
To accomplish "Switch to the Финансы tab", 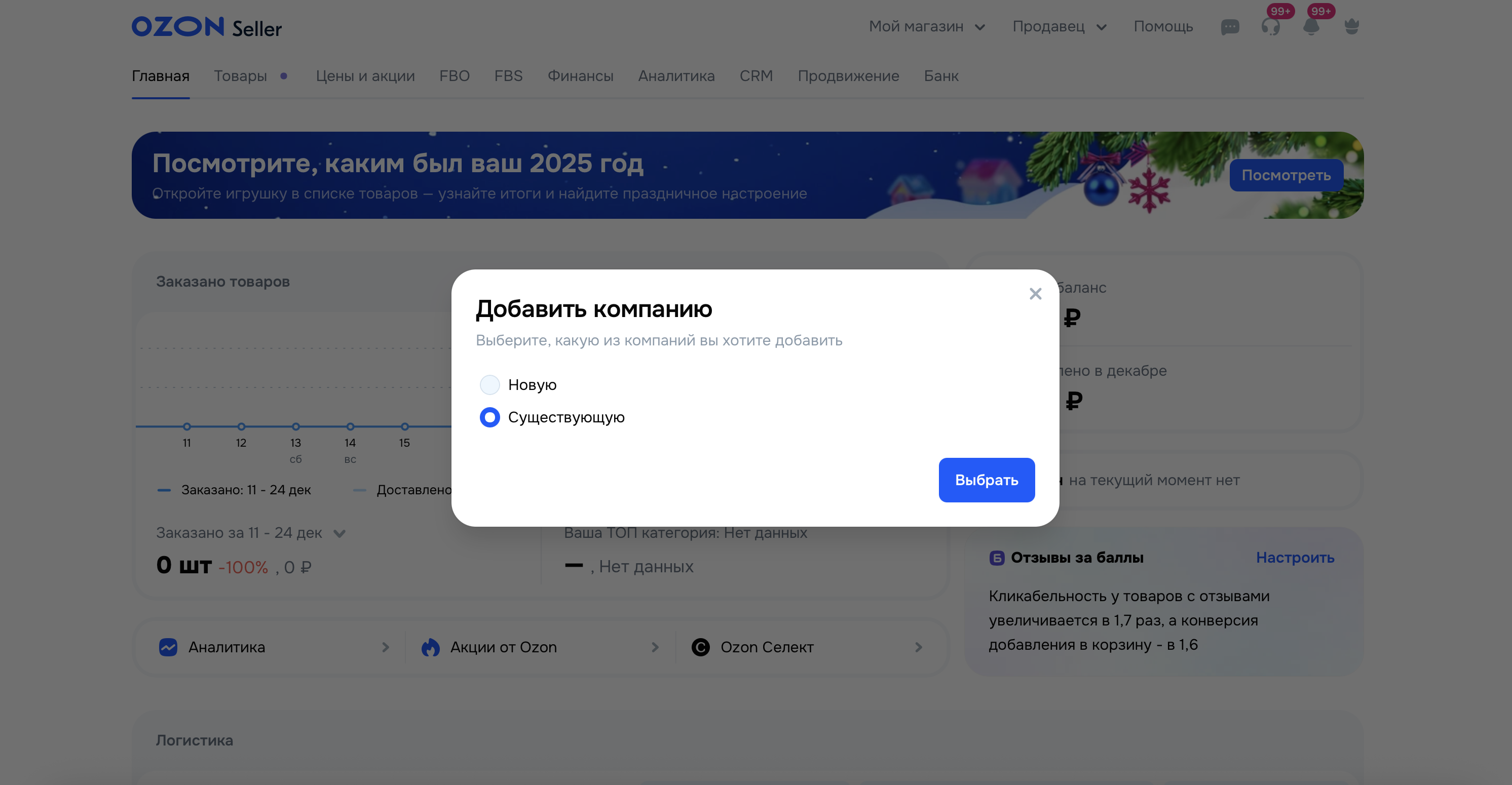I will [x=580, y=76].
